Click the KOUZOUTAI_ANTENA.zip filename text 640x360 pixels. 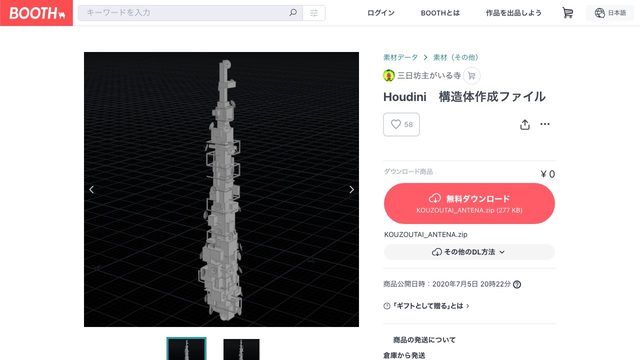[x=426, y=235]
